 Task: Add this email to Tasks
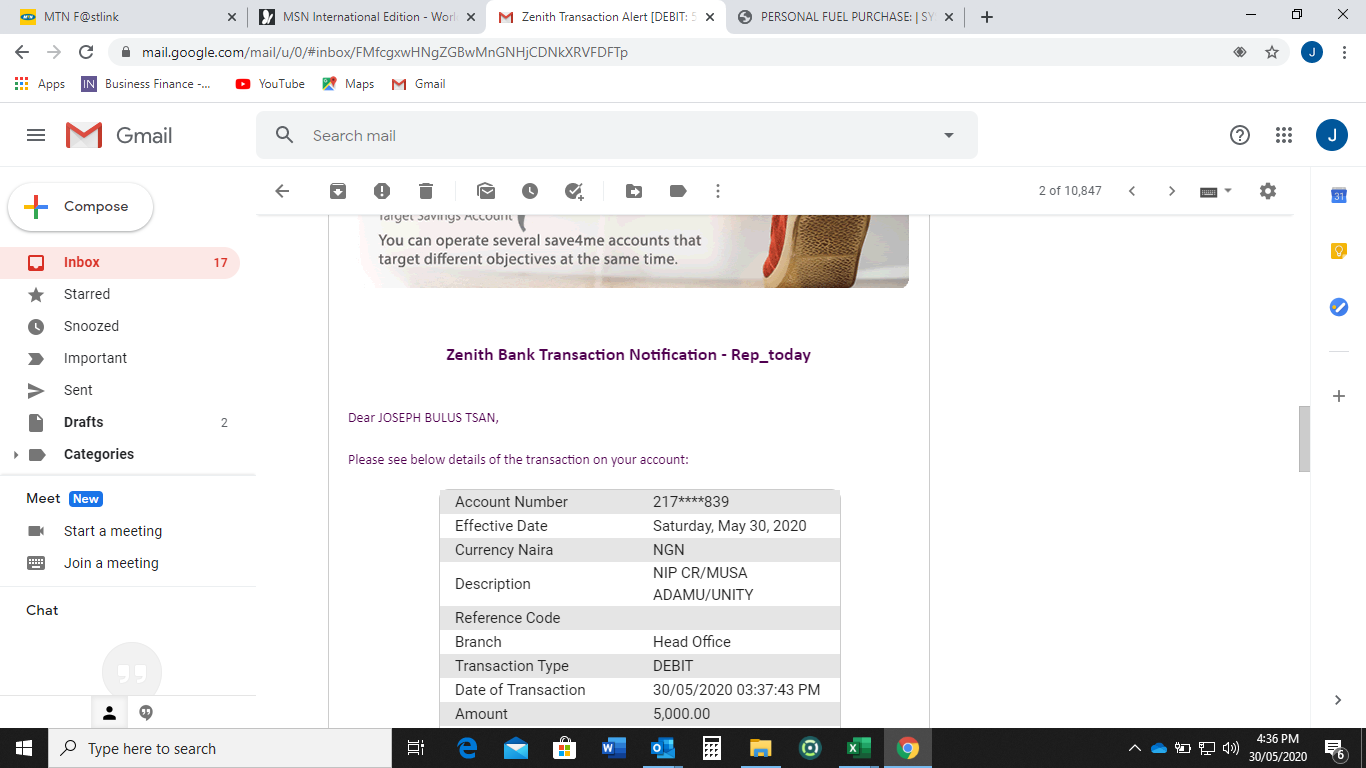[574, 191]
